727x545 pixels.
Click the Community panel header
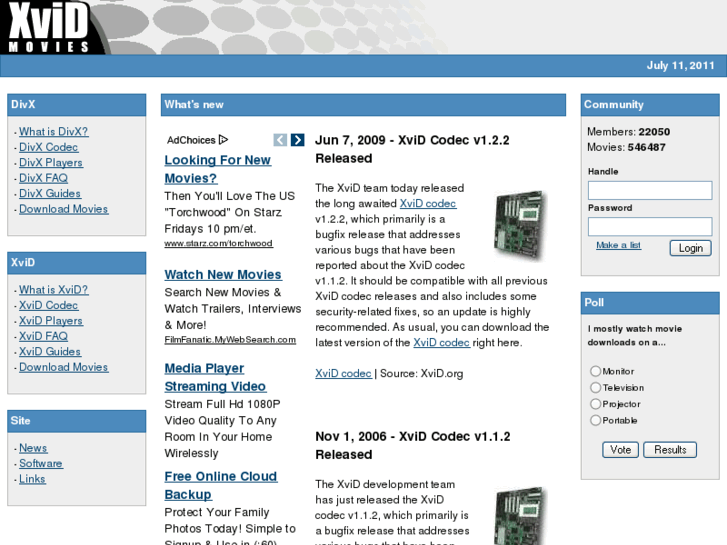(x=650, y=105)
